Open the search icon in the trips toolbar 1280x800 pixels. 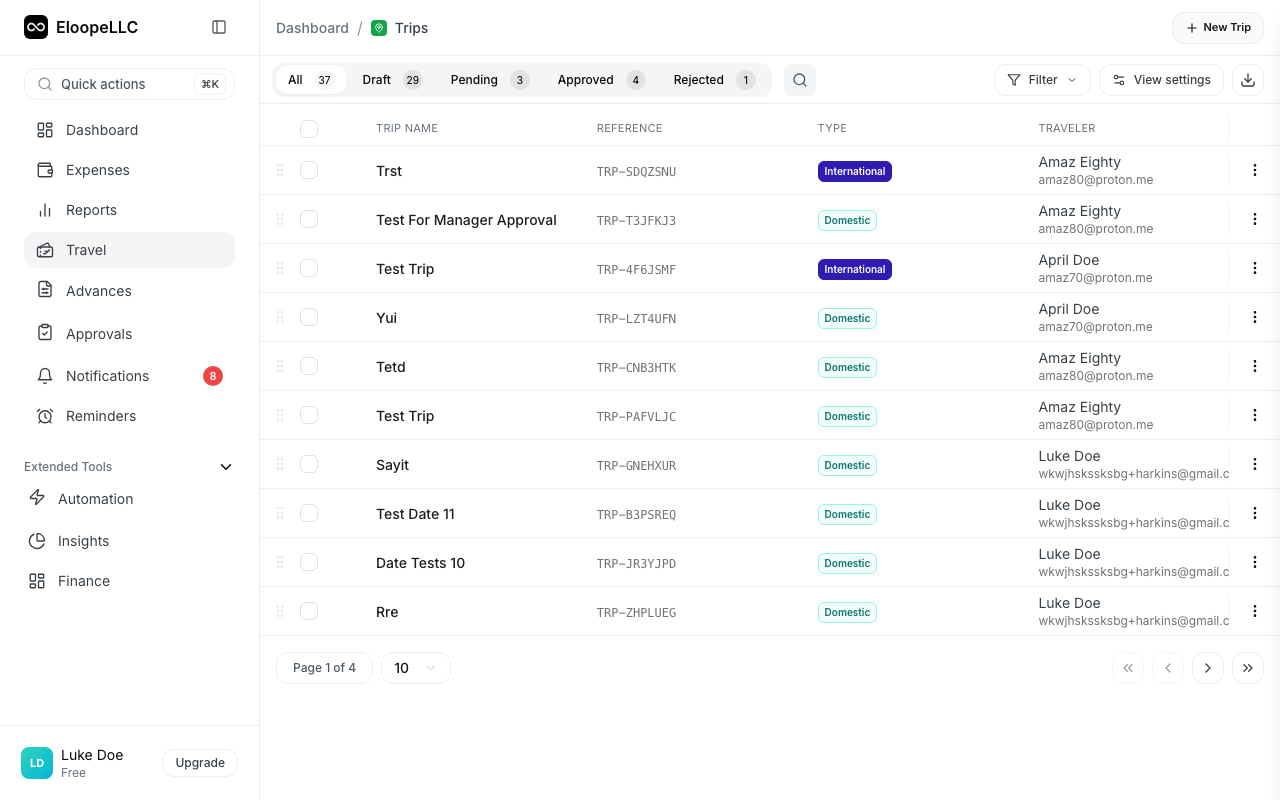pyautogui.click(x=799, y=79)
